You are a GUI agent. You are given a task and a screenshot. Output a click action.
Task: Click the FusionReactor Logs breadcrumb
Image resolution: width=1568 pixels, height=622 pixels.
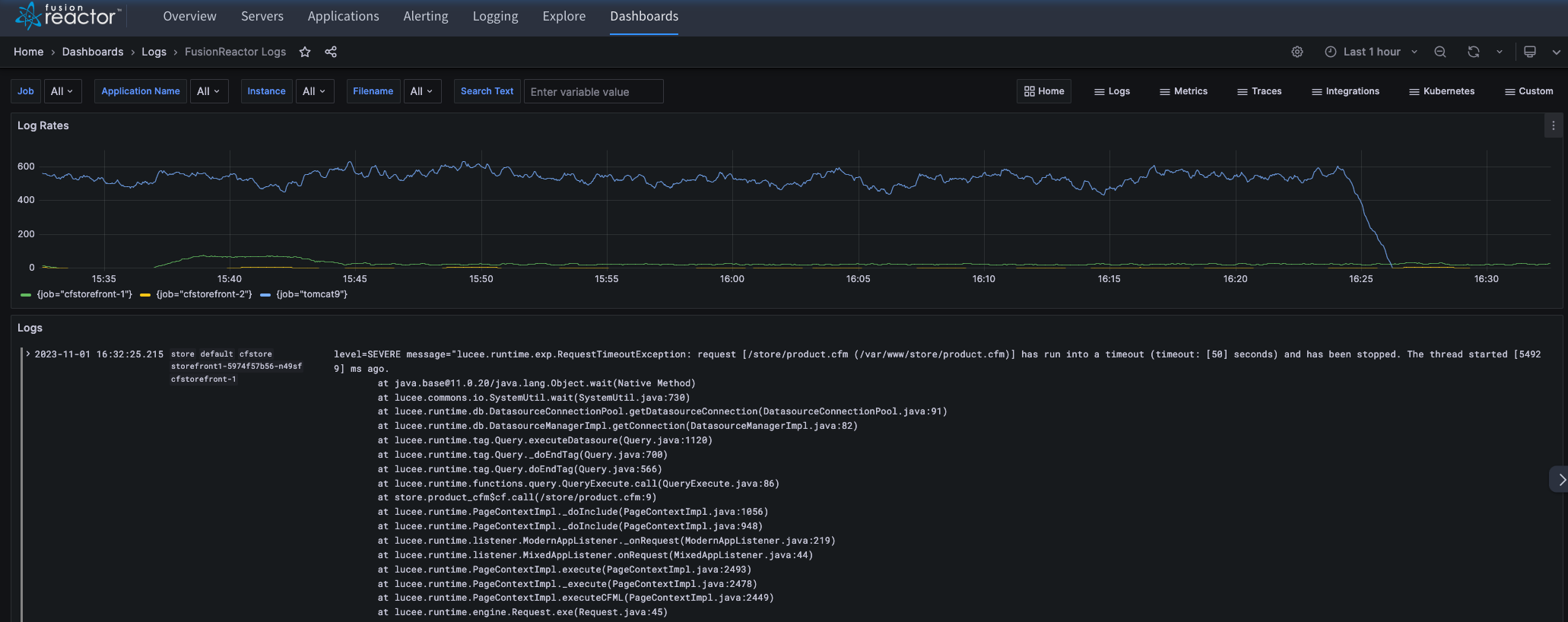(235, 52)
